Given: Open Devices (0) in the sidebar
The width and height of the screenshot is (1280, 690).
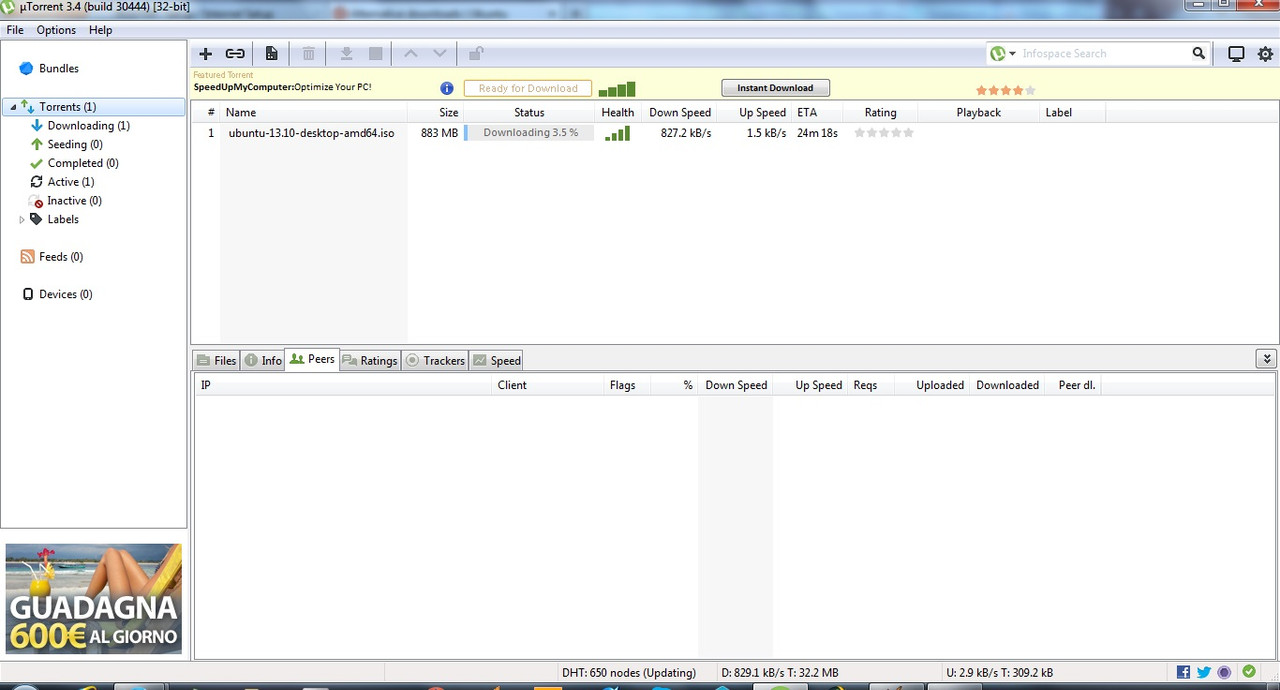Looking at the screenshot, I should coord(57,295).
